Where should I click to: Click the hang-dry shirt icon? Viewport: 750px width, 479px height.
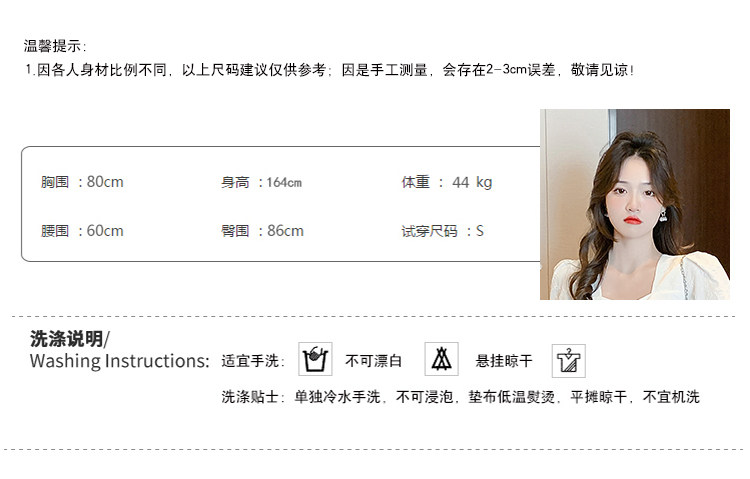pos(569,361)
